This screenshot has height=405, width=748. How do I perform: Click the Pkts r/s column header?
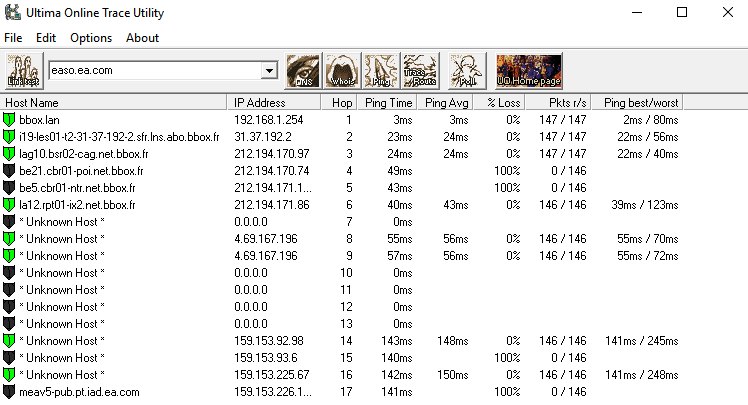coord(558,103)
